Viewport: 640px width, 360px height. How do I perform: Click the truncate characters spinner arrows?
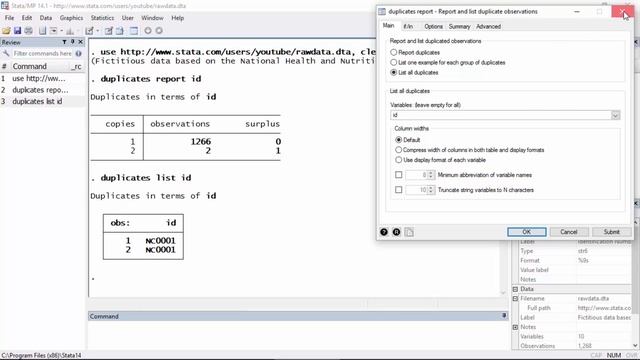431,190
